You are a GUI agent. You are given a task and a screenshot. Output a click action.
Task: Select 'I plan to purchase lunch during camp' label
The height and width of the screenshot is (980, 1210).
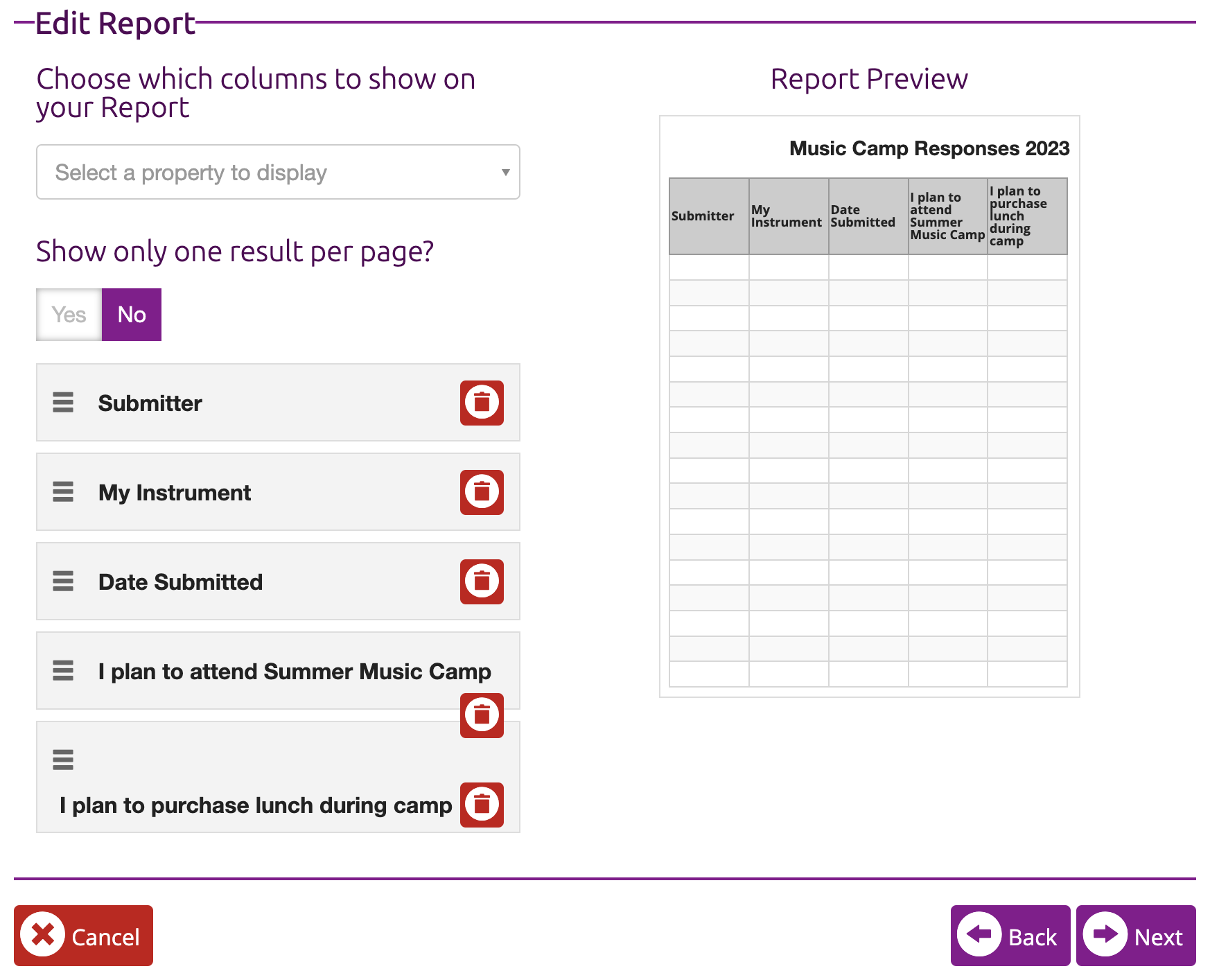(256, 805)
